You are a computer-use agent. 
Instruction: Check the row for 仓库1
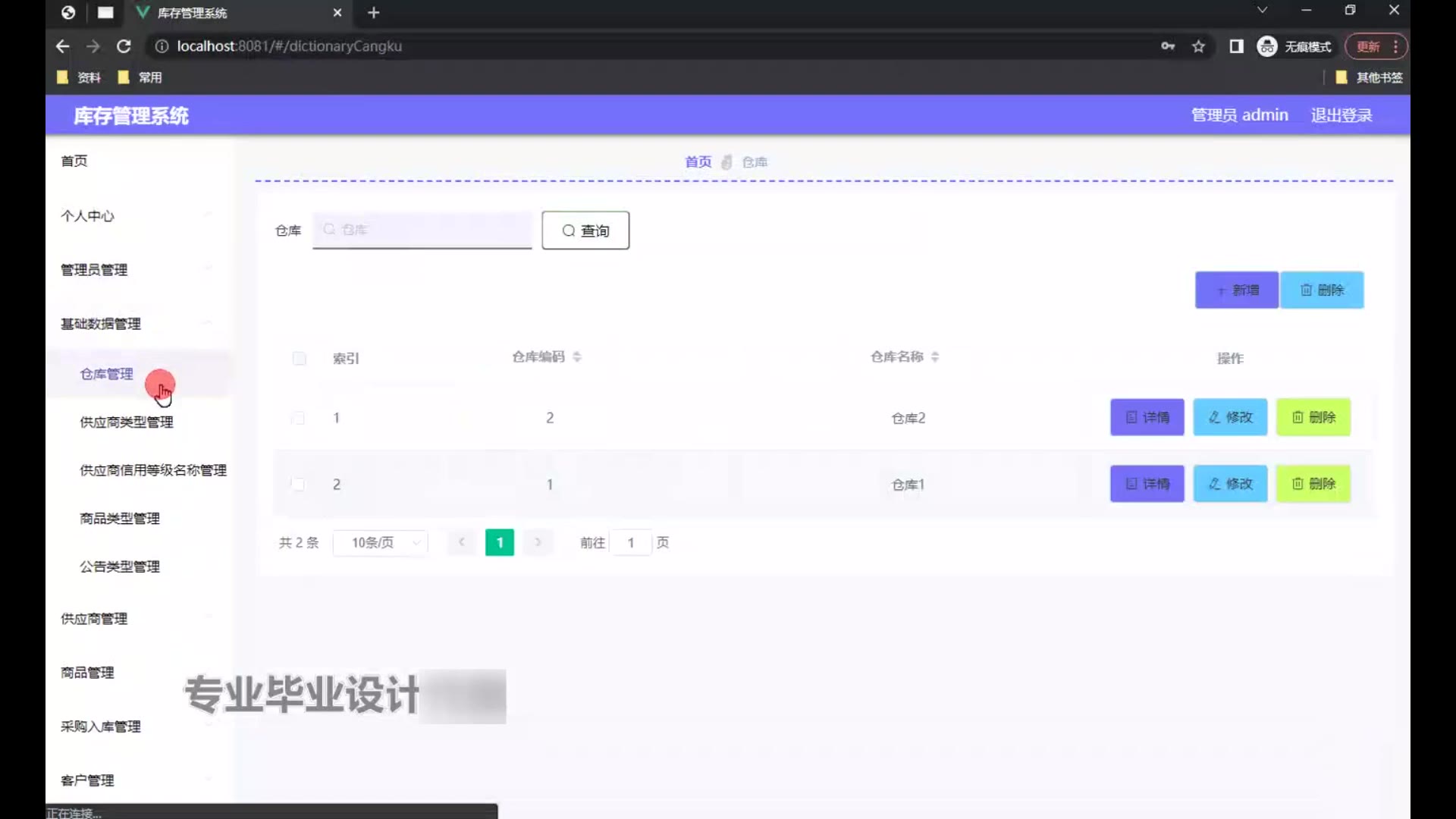[x=298, y=485]
